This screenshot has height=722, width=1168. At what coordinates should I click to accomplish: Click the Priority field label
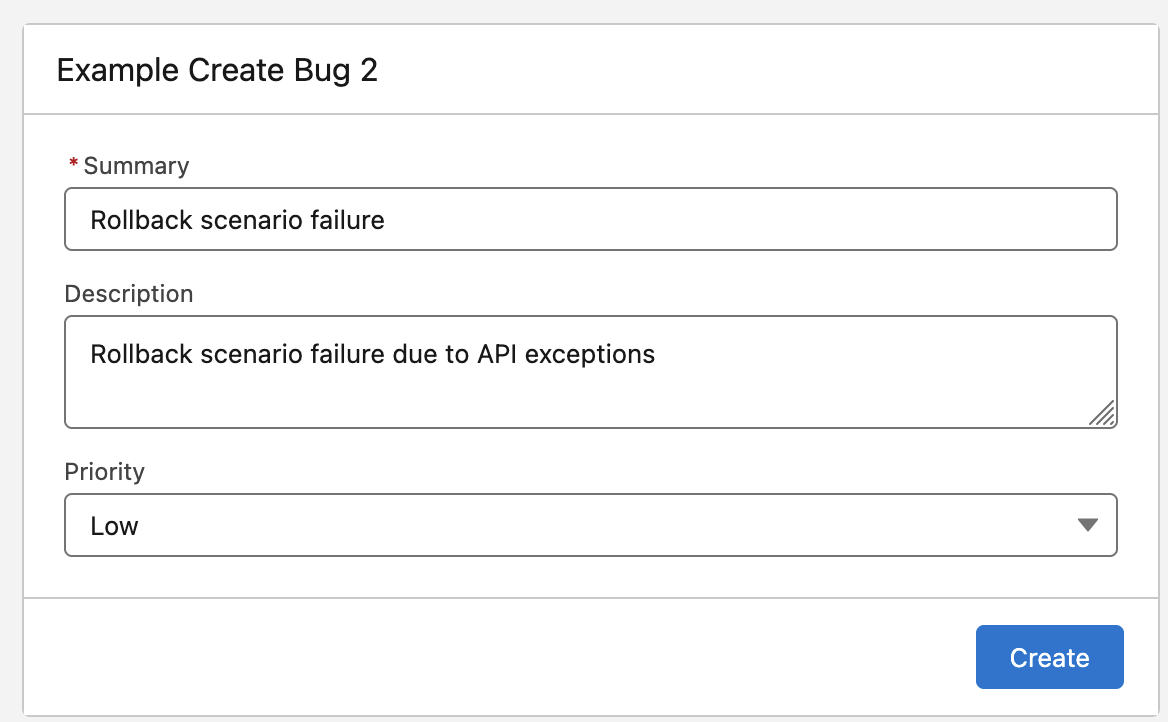click(x=105, y=472)
